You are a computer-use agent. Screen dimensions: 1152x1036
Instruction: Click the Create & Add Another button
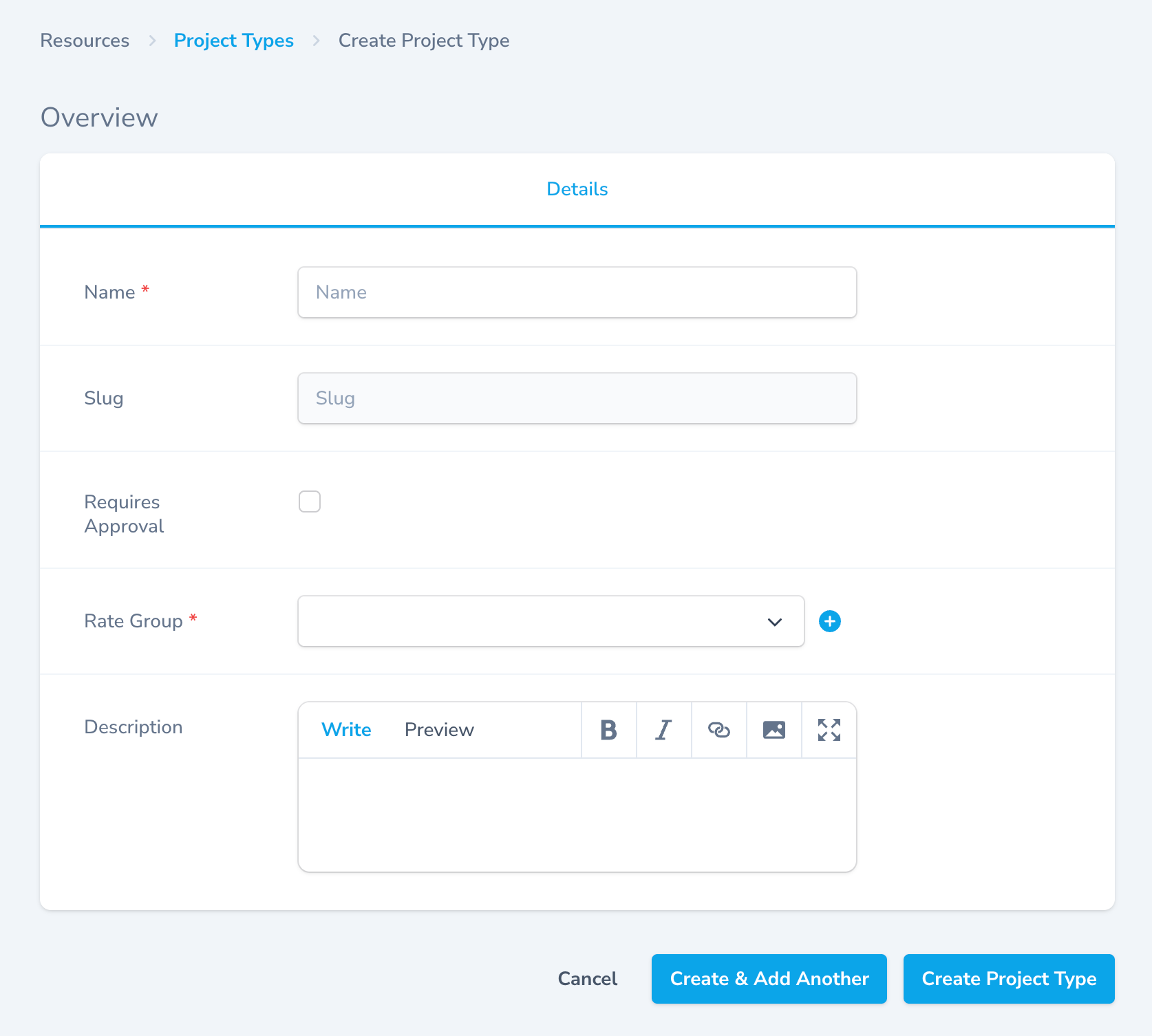point(769,979)
